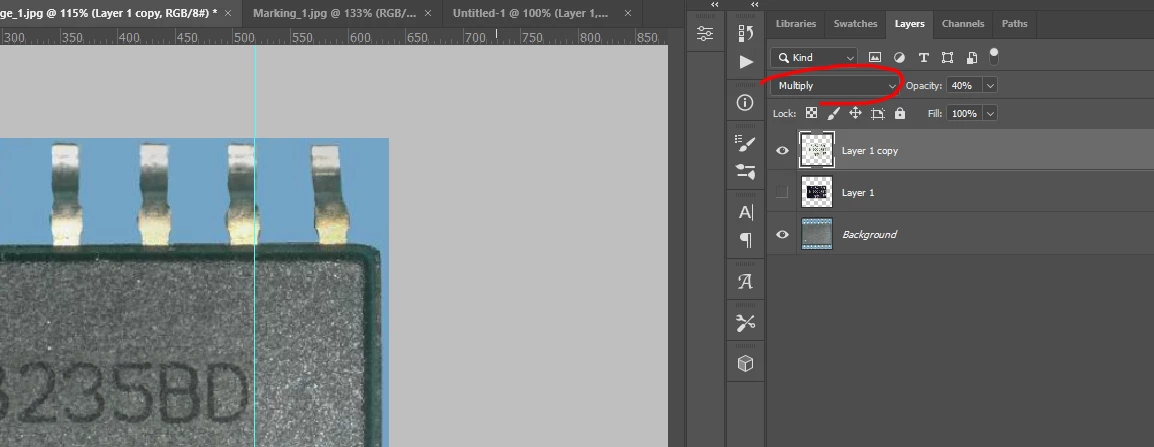Open the Properties panel sliders icon
This screenshot has width=1154, height=447.
point(705,33)
